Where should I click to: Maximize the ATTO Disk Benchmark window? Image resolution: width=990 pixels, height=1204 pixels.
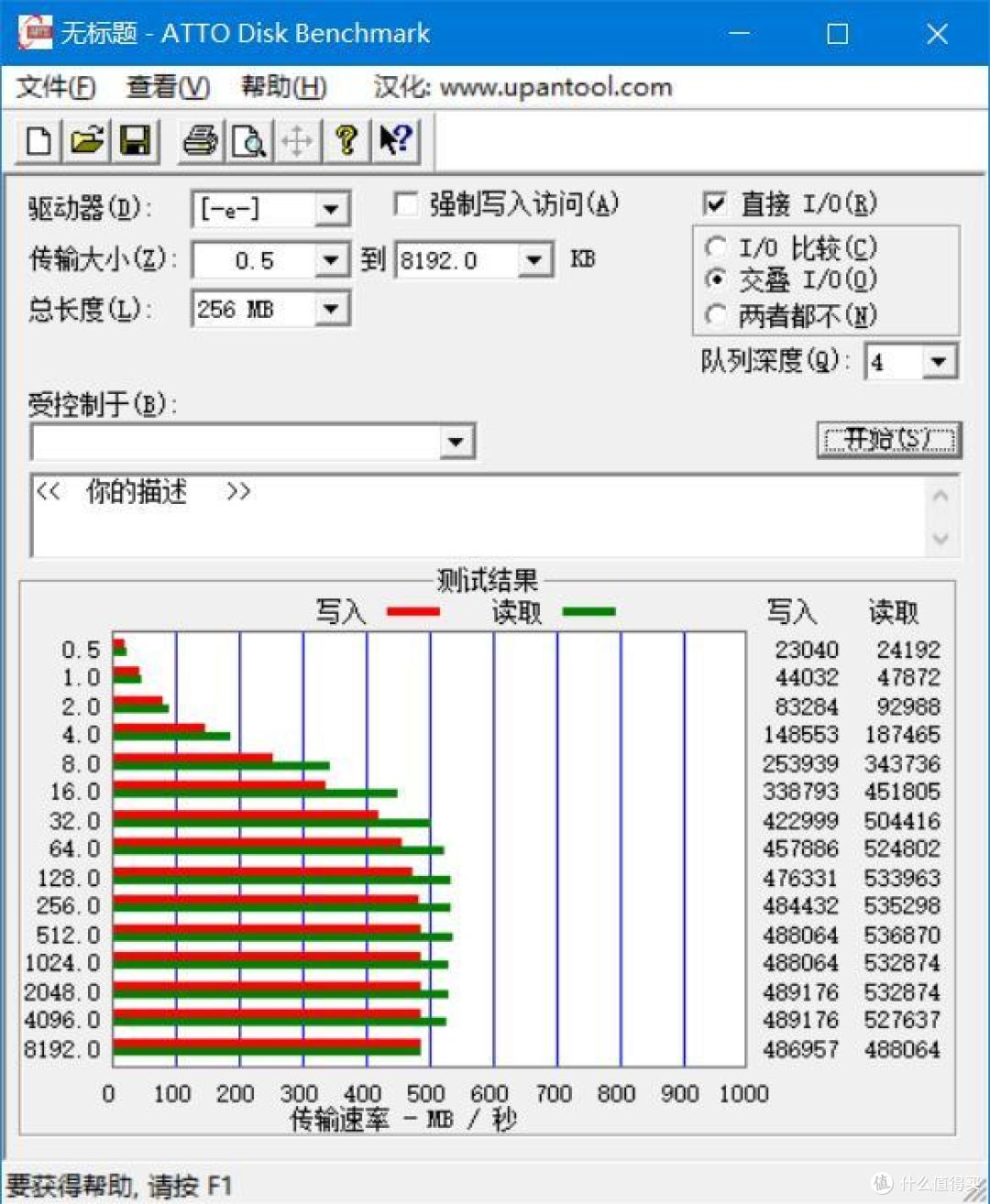click(837, 34)
